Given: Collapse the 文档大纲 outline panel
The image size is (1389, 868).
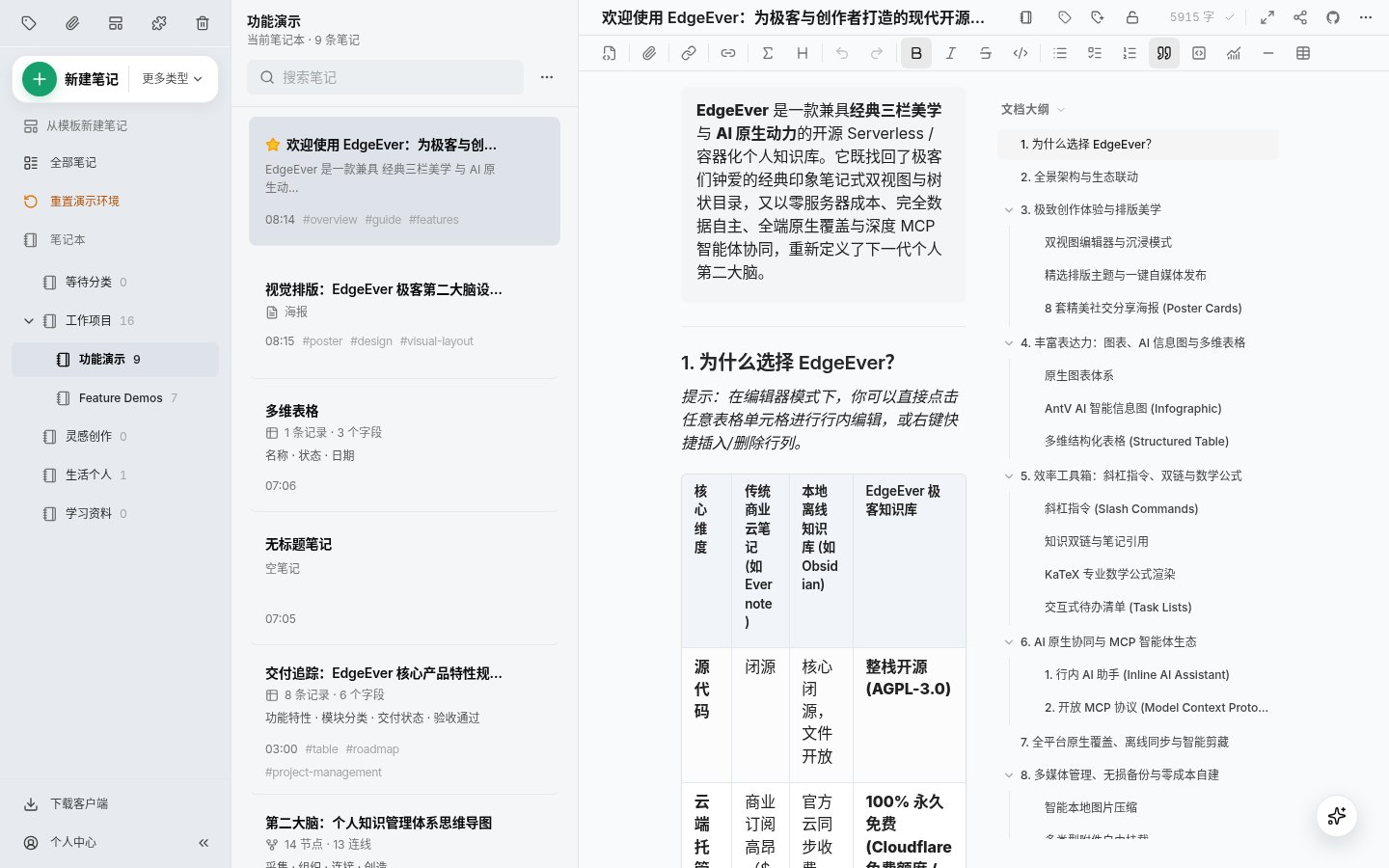Looking at the screenshot, I should tap(1033, 109).
